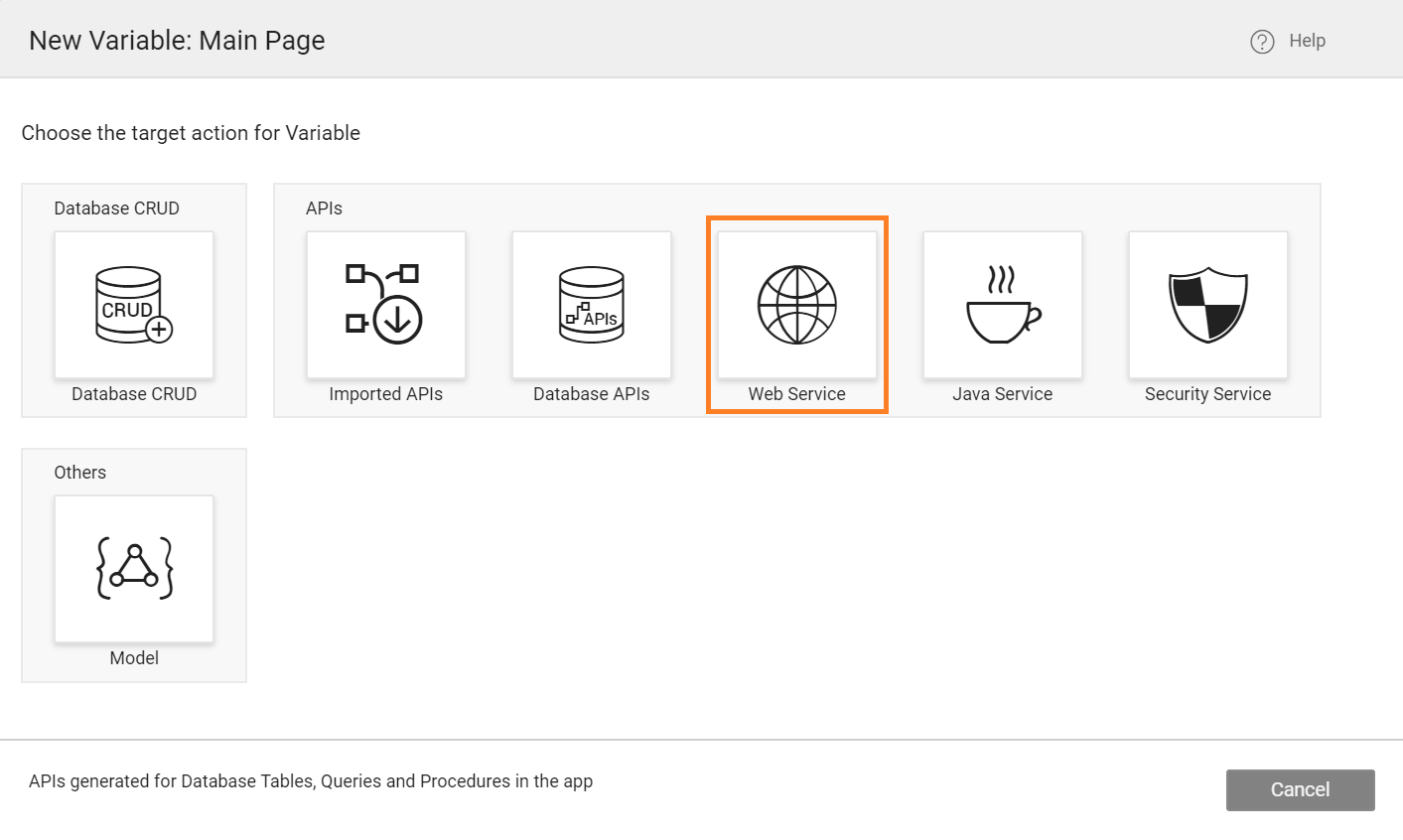Screen dimensions: 1403x840
Task: Click the Others section header
Action: coord(80,472)
